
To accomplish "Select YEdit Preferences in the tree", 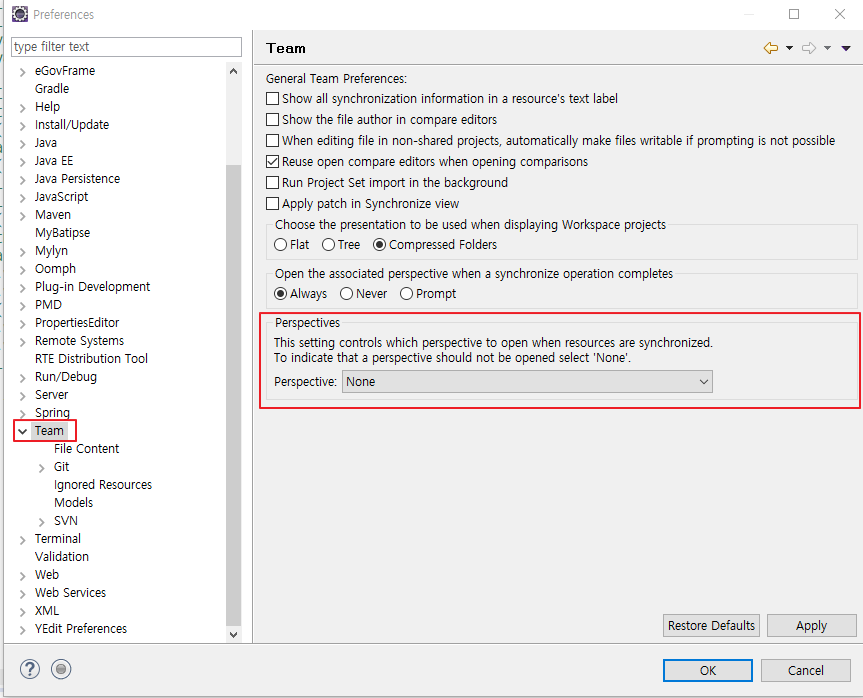I will pos(81,629).
